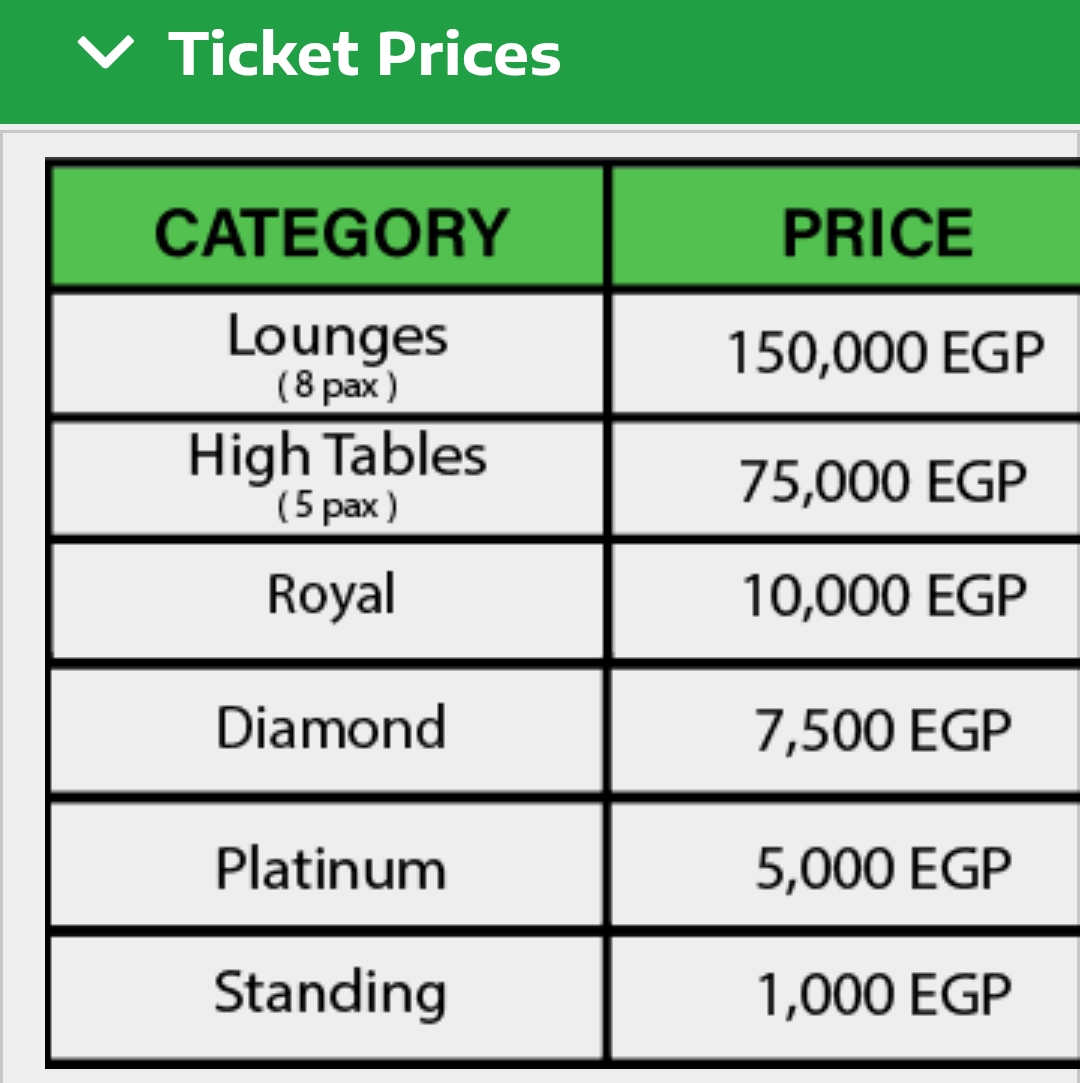The image size is (1080, 1083).
Task: Click the 1,000 EGP price
Action: (x=884, y=995)
